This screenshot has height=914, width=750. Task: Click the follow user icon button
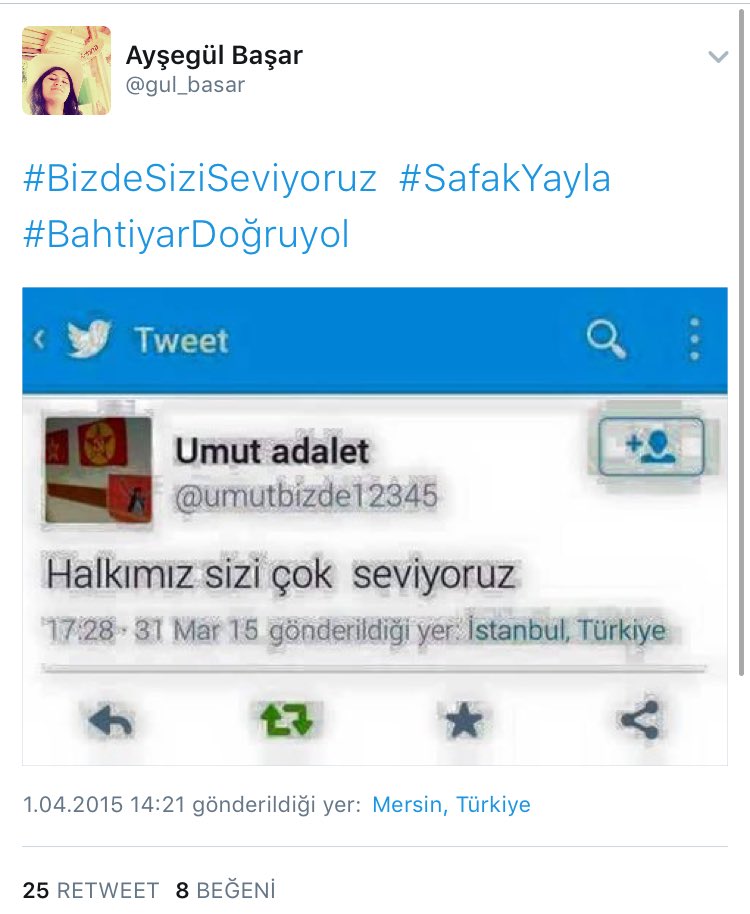[652, 447]
